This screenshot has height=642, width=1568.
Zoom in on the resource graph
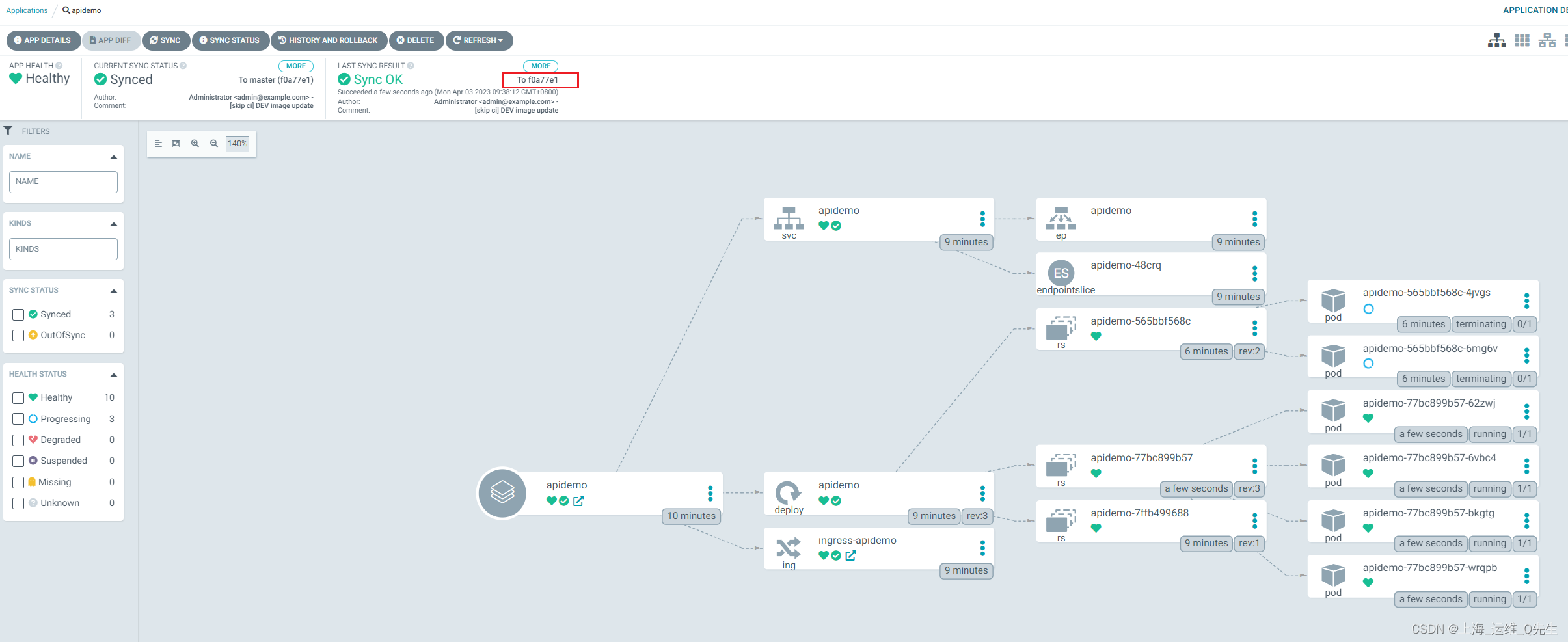[x=195, y=144]
